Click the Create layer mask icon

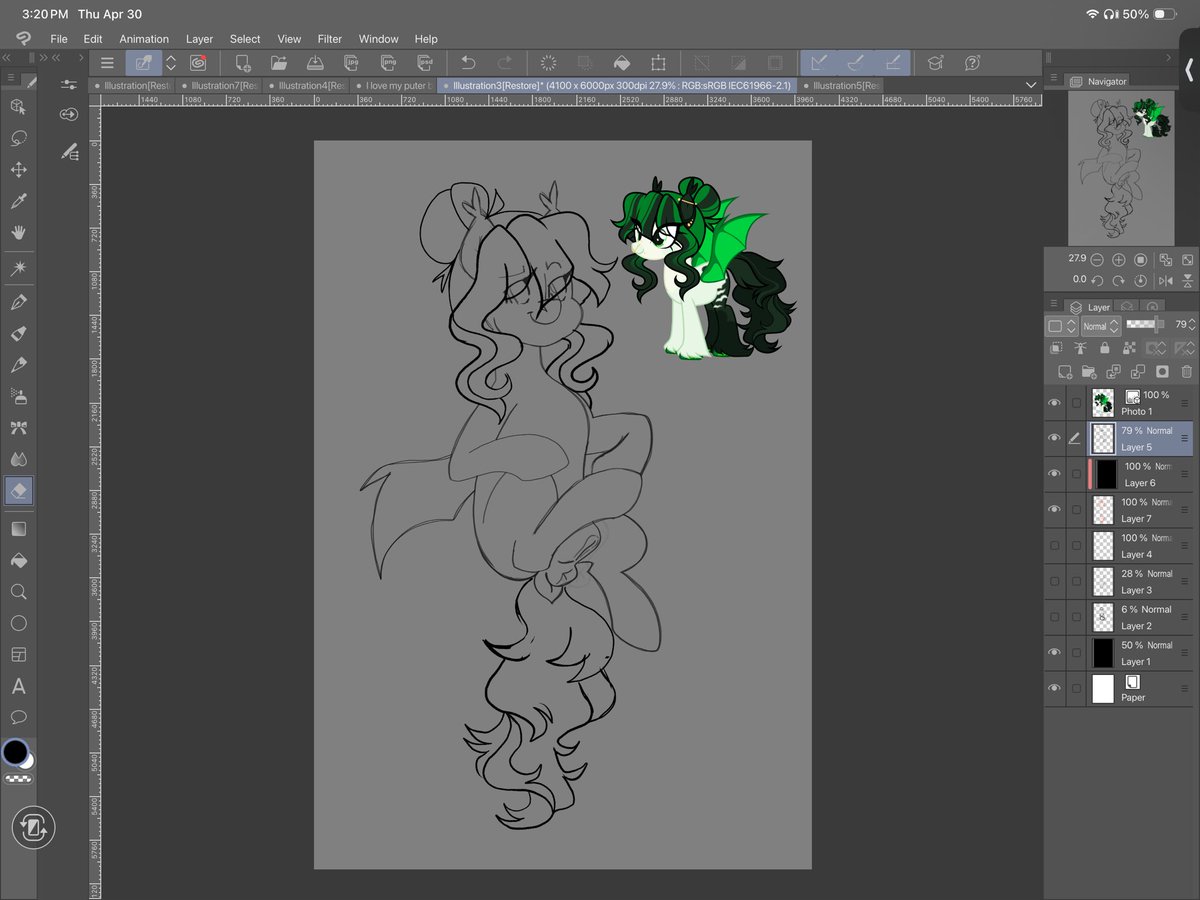click(x=1162, y=371)
